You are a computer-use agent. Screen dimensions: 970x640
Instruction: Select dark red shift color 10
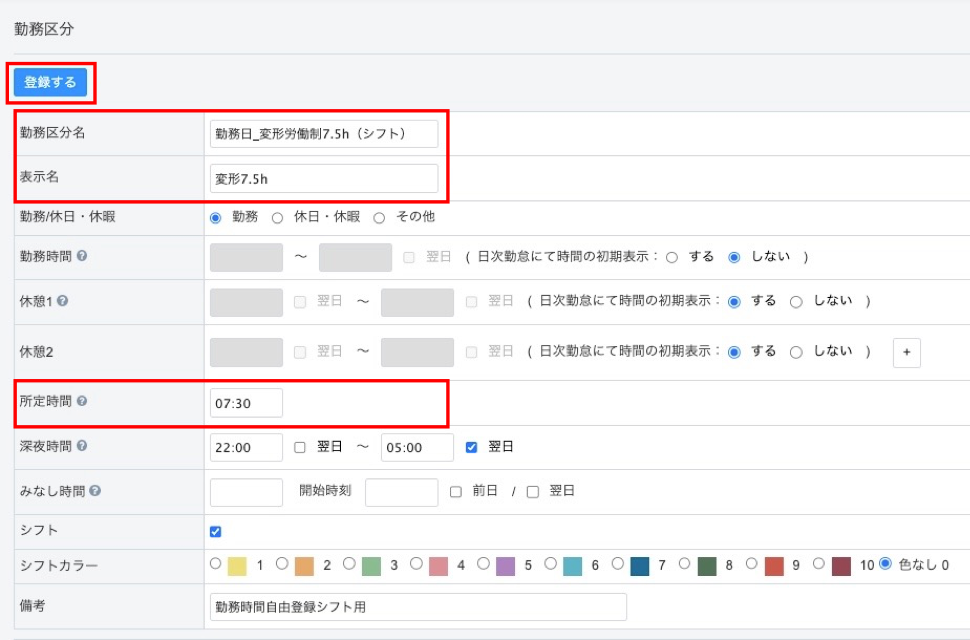point(819,564)
